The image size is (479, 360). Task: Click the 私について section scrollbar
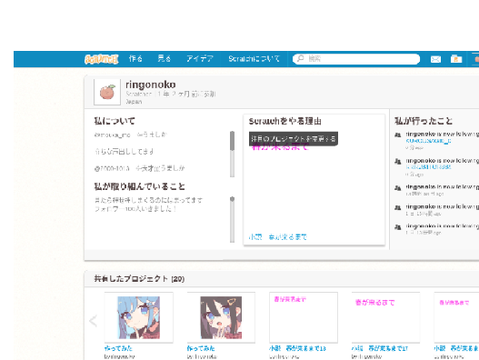[x=232, y=154]
